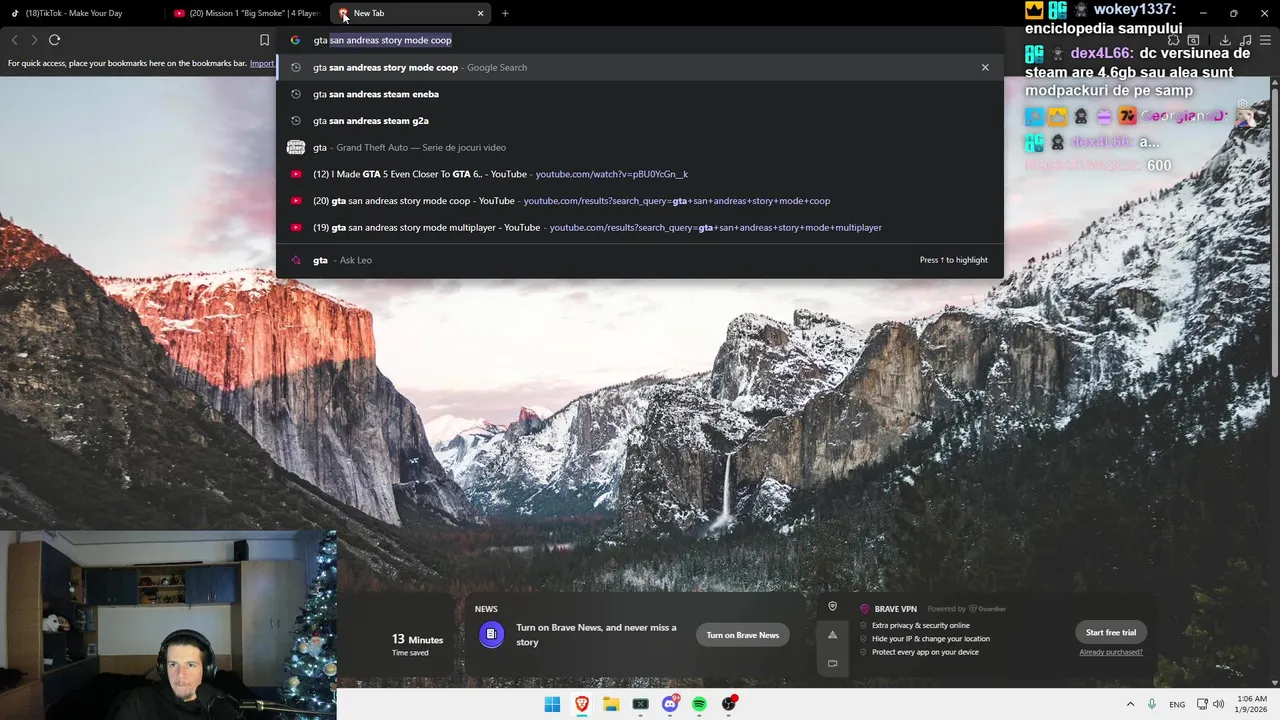Open Discord from the taskbar
Screen dimensions: 1280x720
point(670,704)
